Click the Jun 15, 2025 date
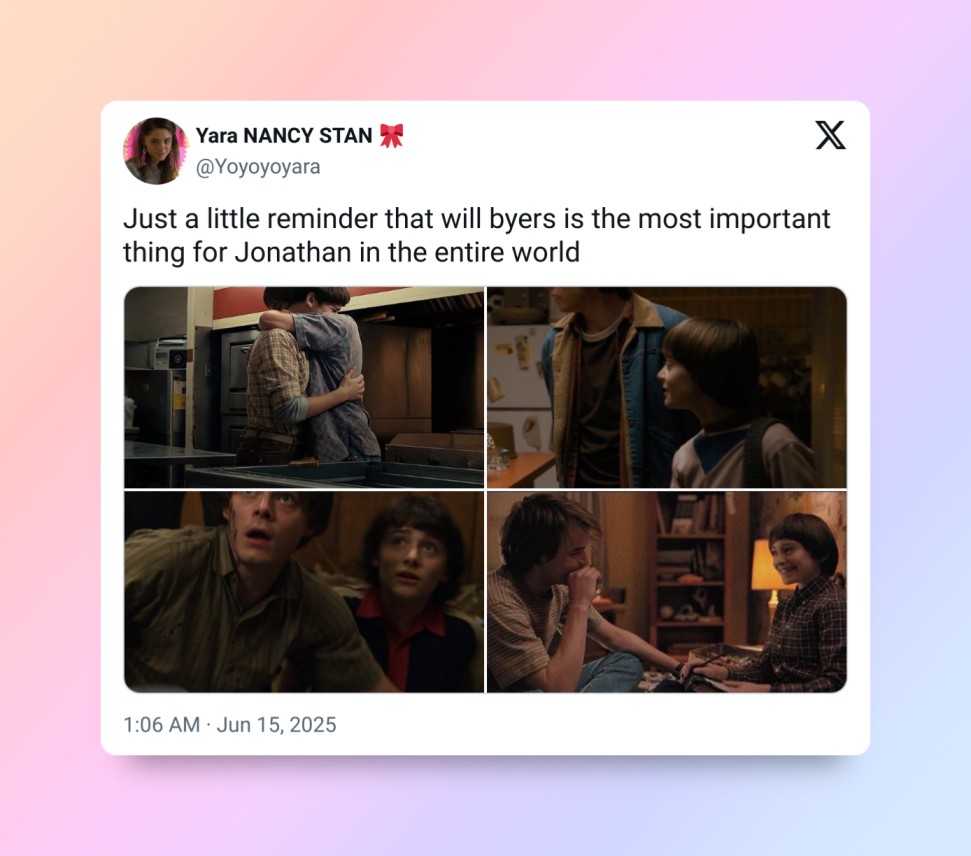This screenshot has height=856, width=971. pyautogui.click(x=276, y=724)
